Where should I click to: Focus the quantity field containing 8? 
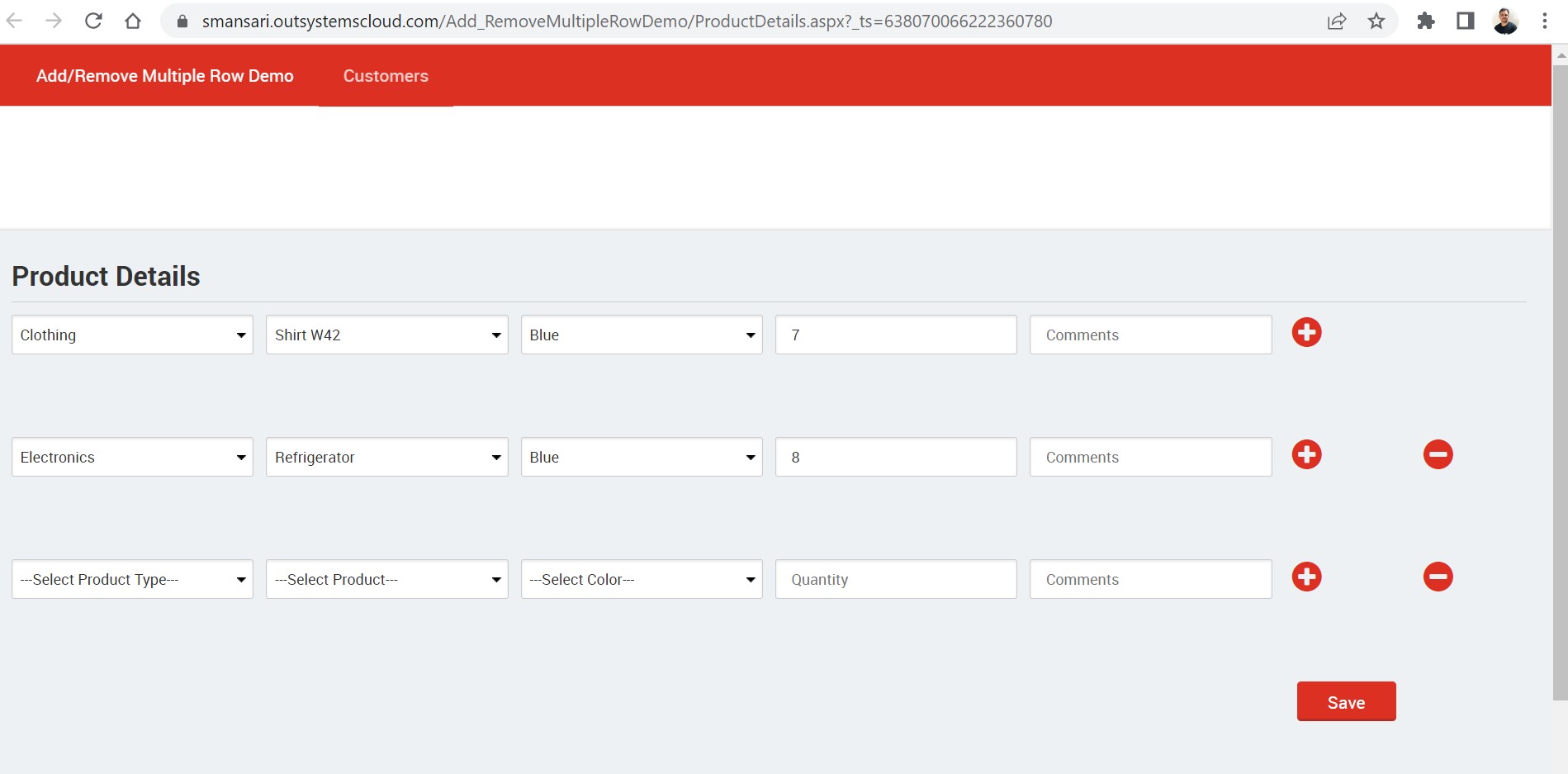(x=896, y=457)
